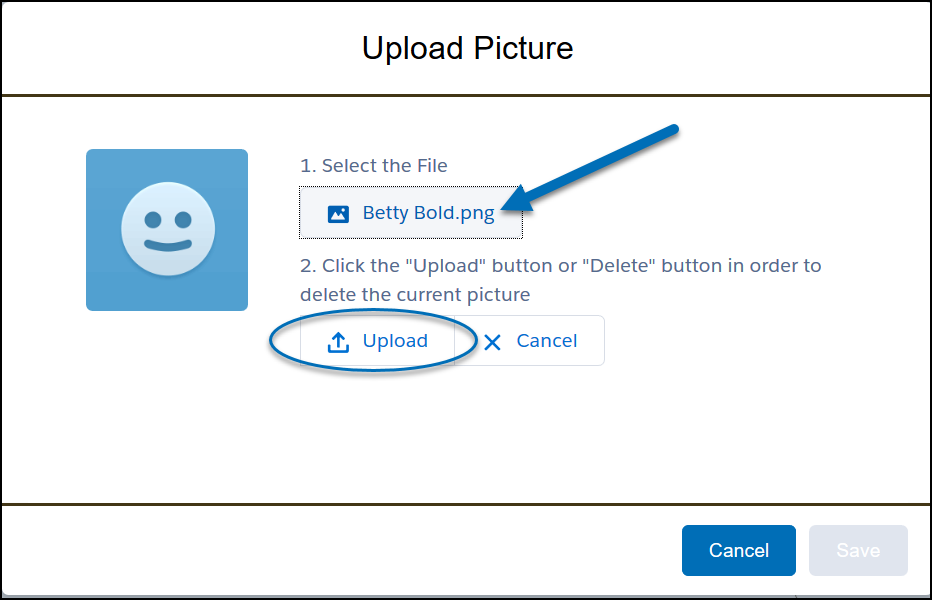Click the smiley face avatar icon
The image size is (932, 600).
[x=167, y=230]
